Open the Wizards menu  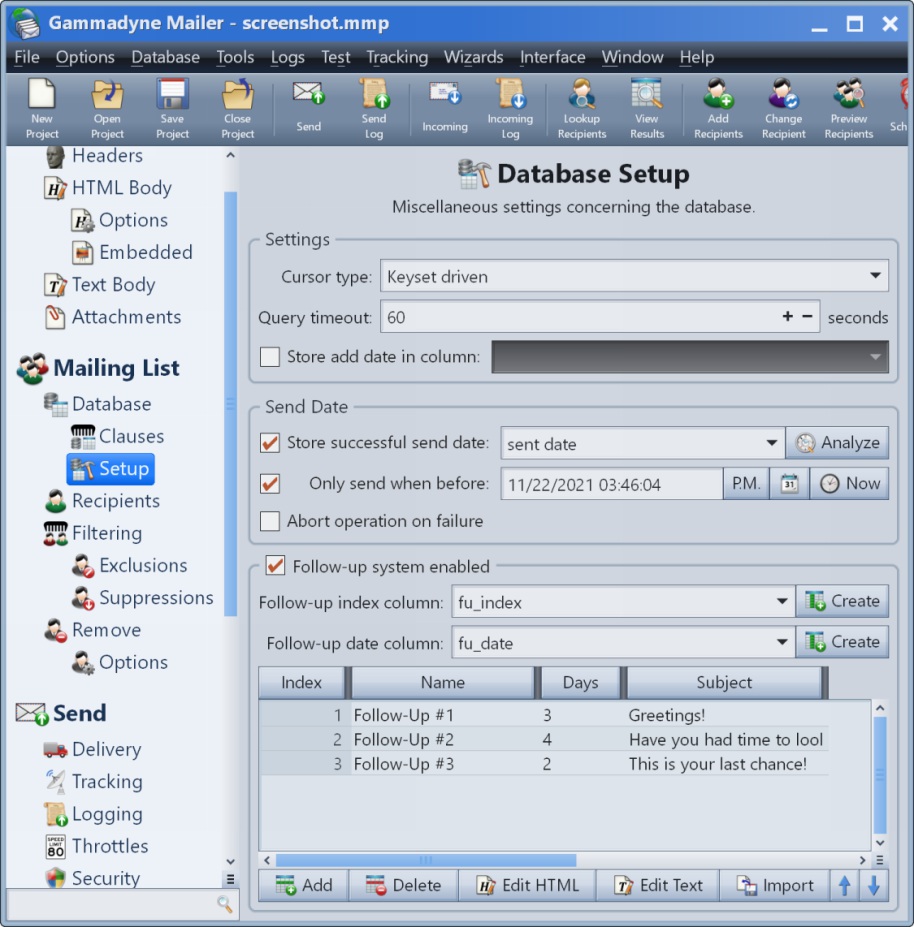473,57
